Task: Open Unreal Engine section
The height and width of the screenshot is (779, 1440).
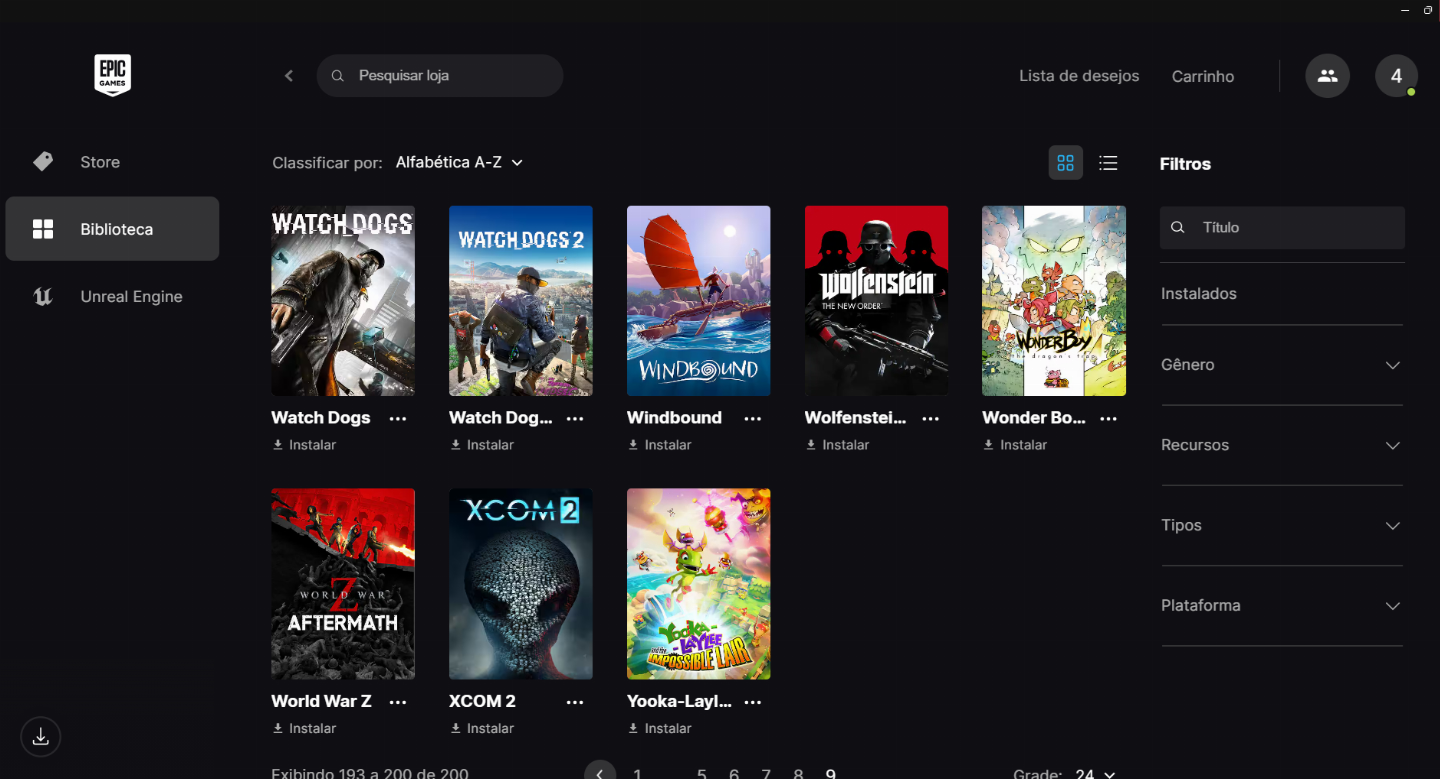Action: [112, 296]
